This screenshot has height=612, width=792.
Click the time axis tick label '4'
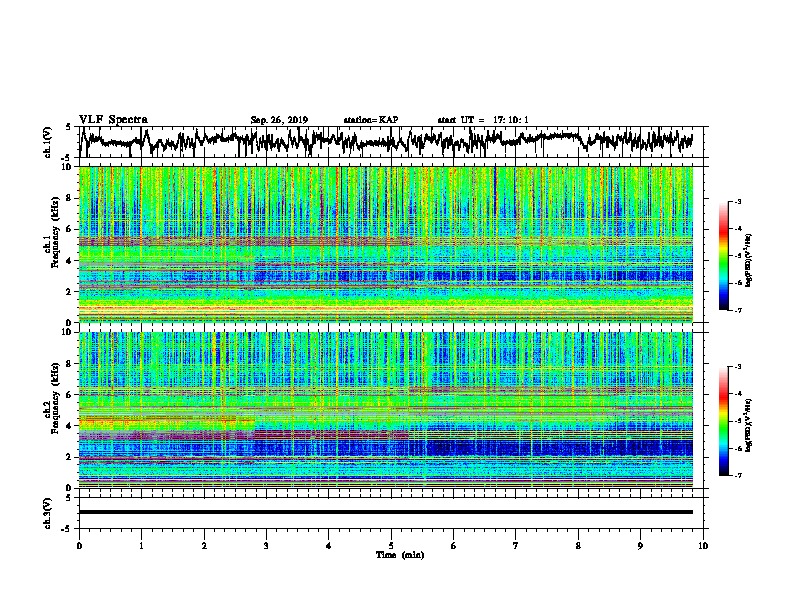pyautogui.click(x=329, y=546)
